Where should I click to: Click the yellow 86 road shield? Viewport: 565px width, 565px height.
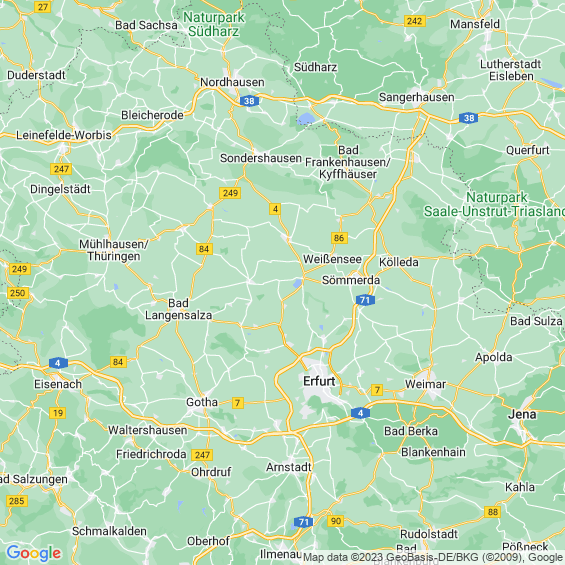[x=339, y=238]
